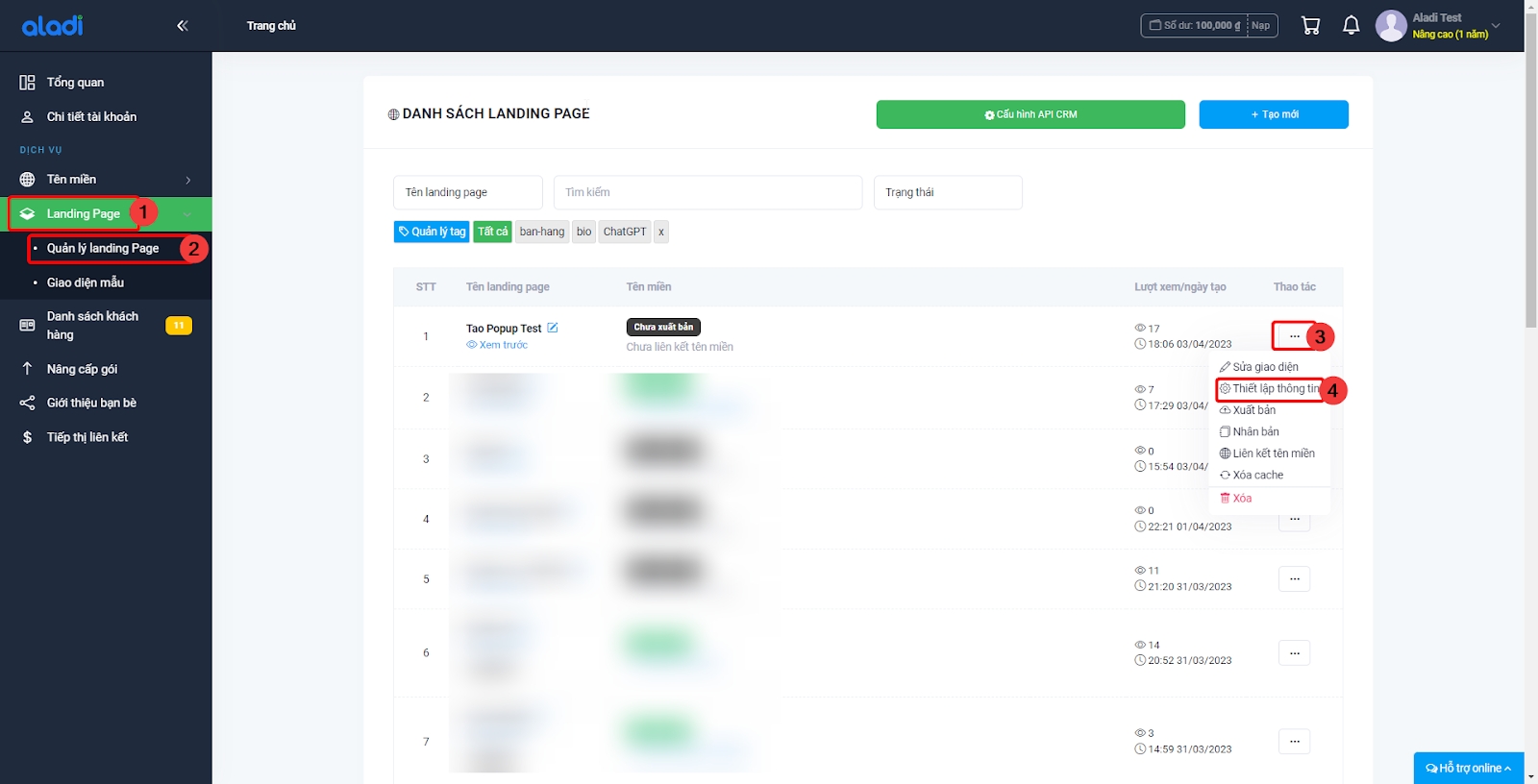Click edit pencil icon next to Tao Popup Test

click(x=553, y=328)
